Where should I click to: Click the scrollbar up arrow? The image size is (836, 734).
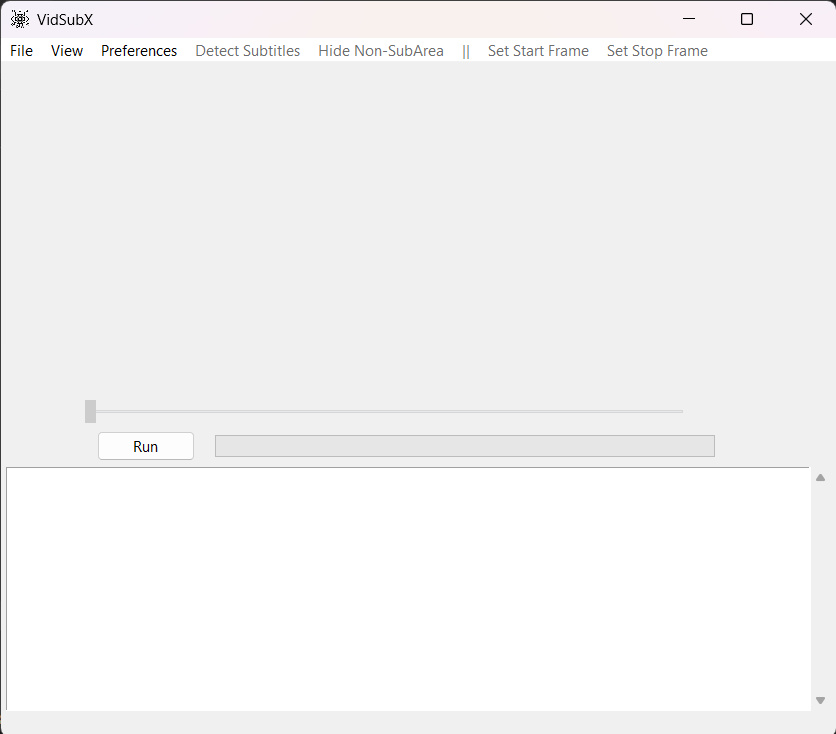(x=820, y=477)
